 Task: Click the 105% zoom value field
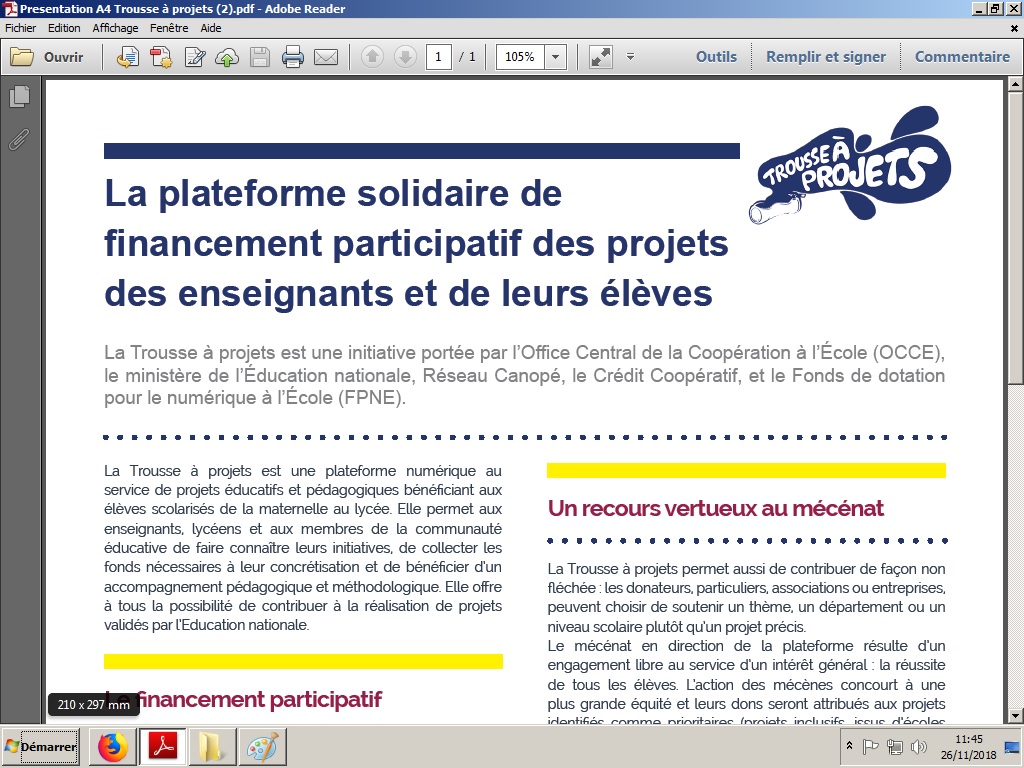pyautogui.click(x=520, y=57)
